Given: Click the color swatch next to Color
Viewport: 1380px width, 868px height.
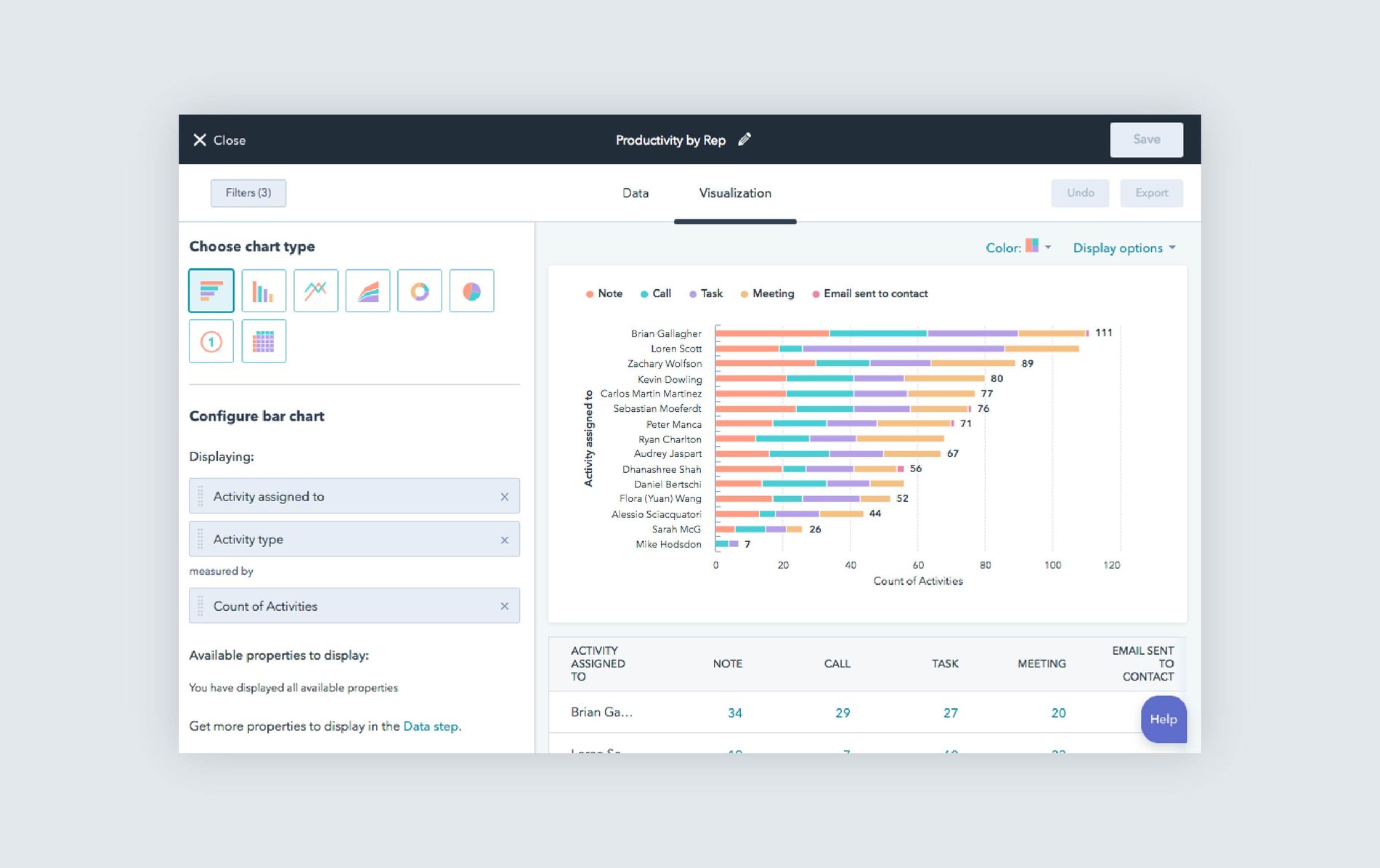Looking at the screenshot, I should 1032,247.
